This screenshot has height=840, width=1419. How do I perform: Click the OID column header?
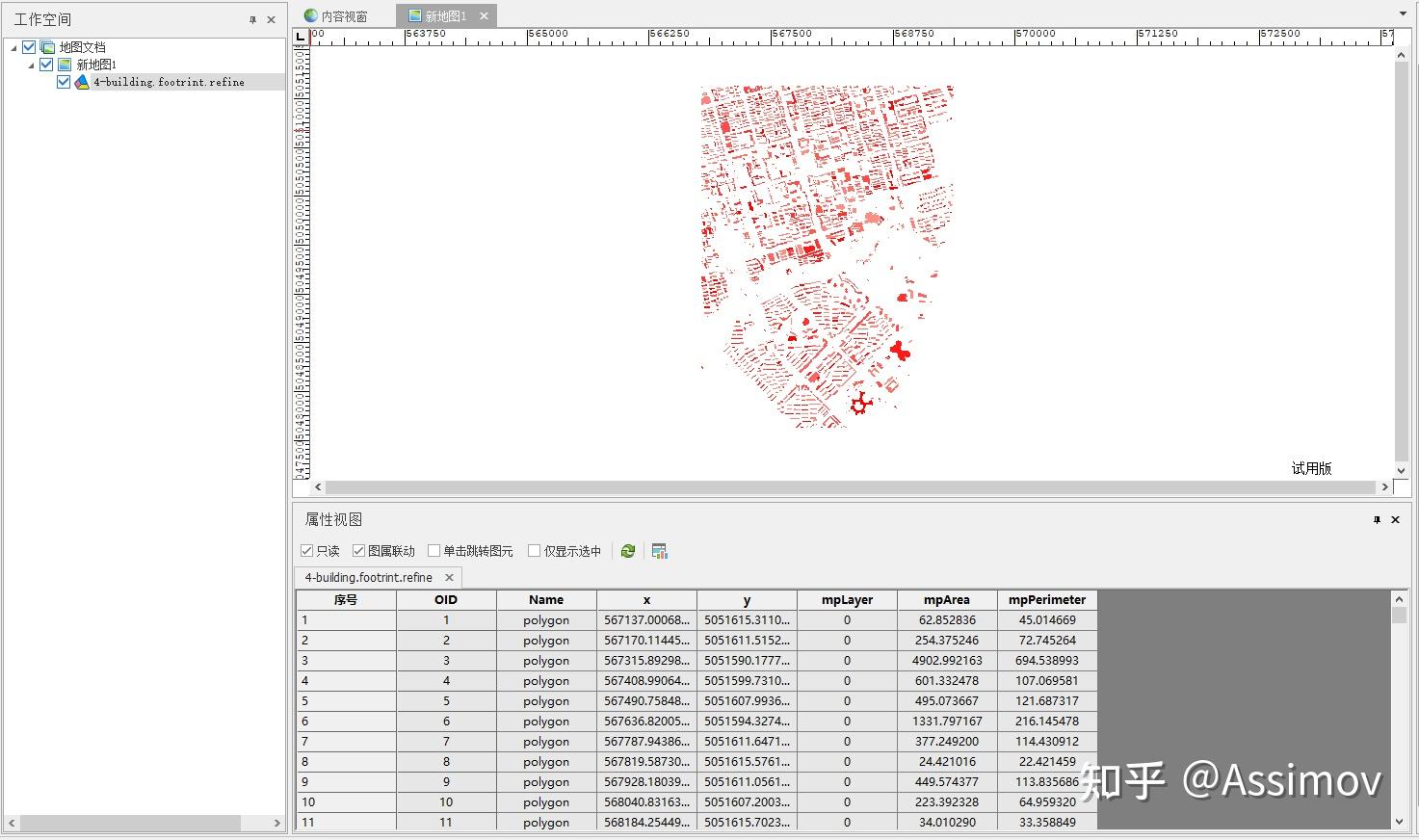tap(445, 599)
